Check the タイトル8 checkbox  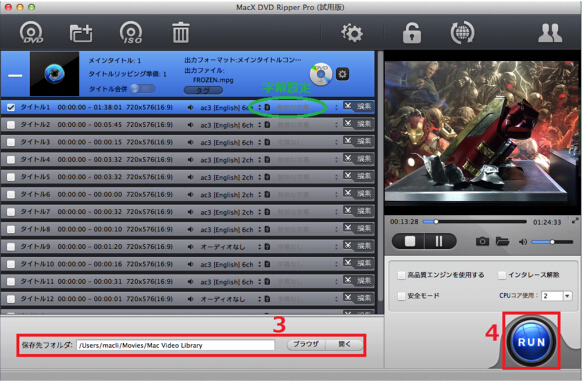tap(11, 229)
